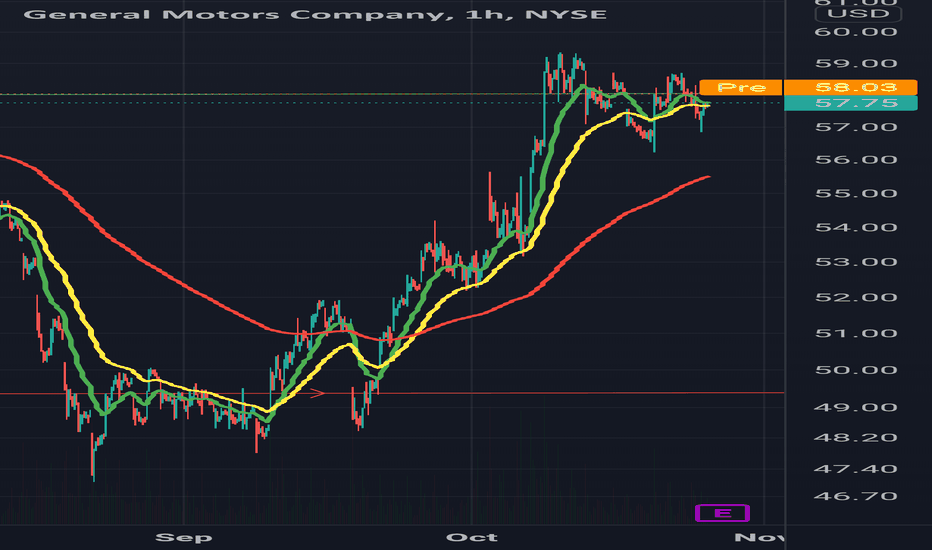Screen dimensions: 932x550
Task: Click the 60.00 price axis label
Action: 856,32
